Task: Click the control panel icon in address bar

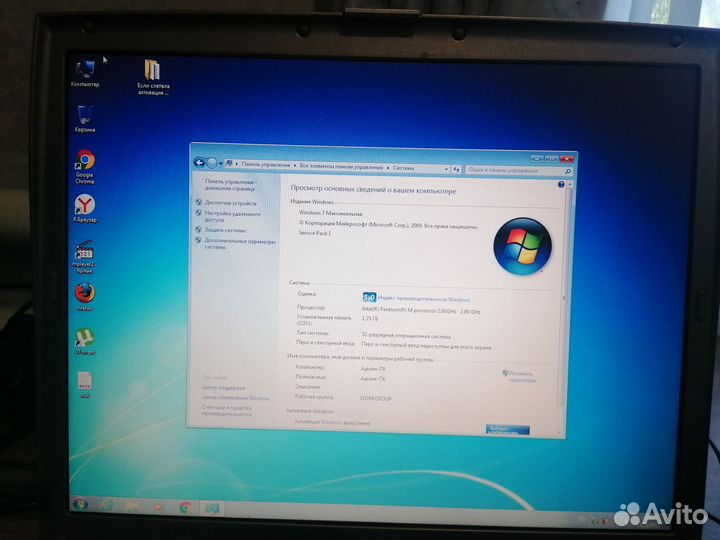Action: (229, 164)
